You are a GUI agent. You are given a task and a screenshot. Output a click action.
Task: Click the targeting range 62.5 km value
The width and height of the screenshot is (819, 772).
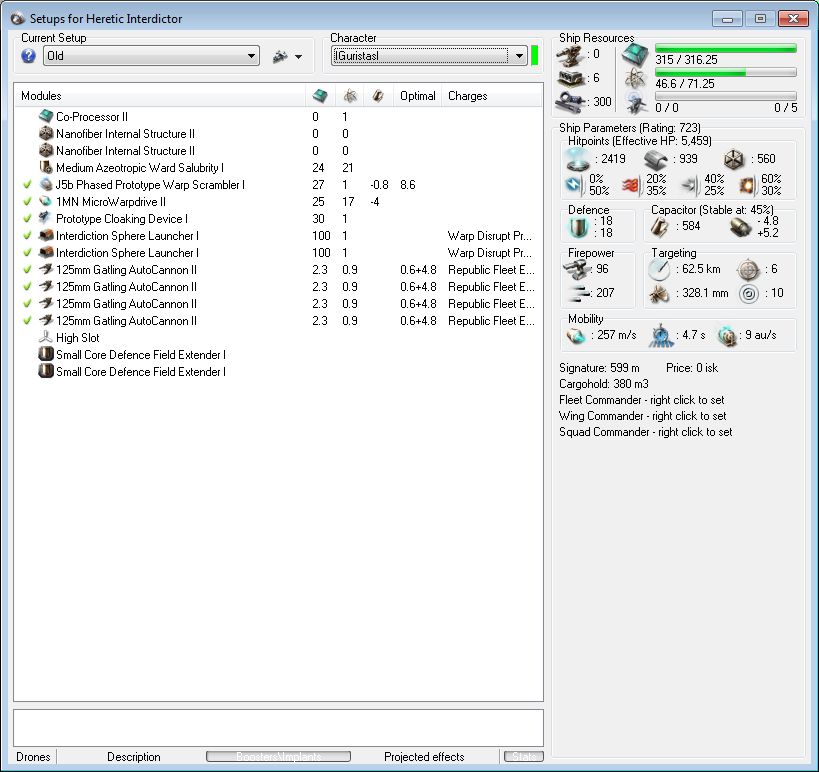pyautogui.click(x=701, y=269)
